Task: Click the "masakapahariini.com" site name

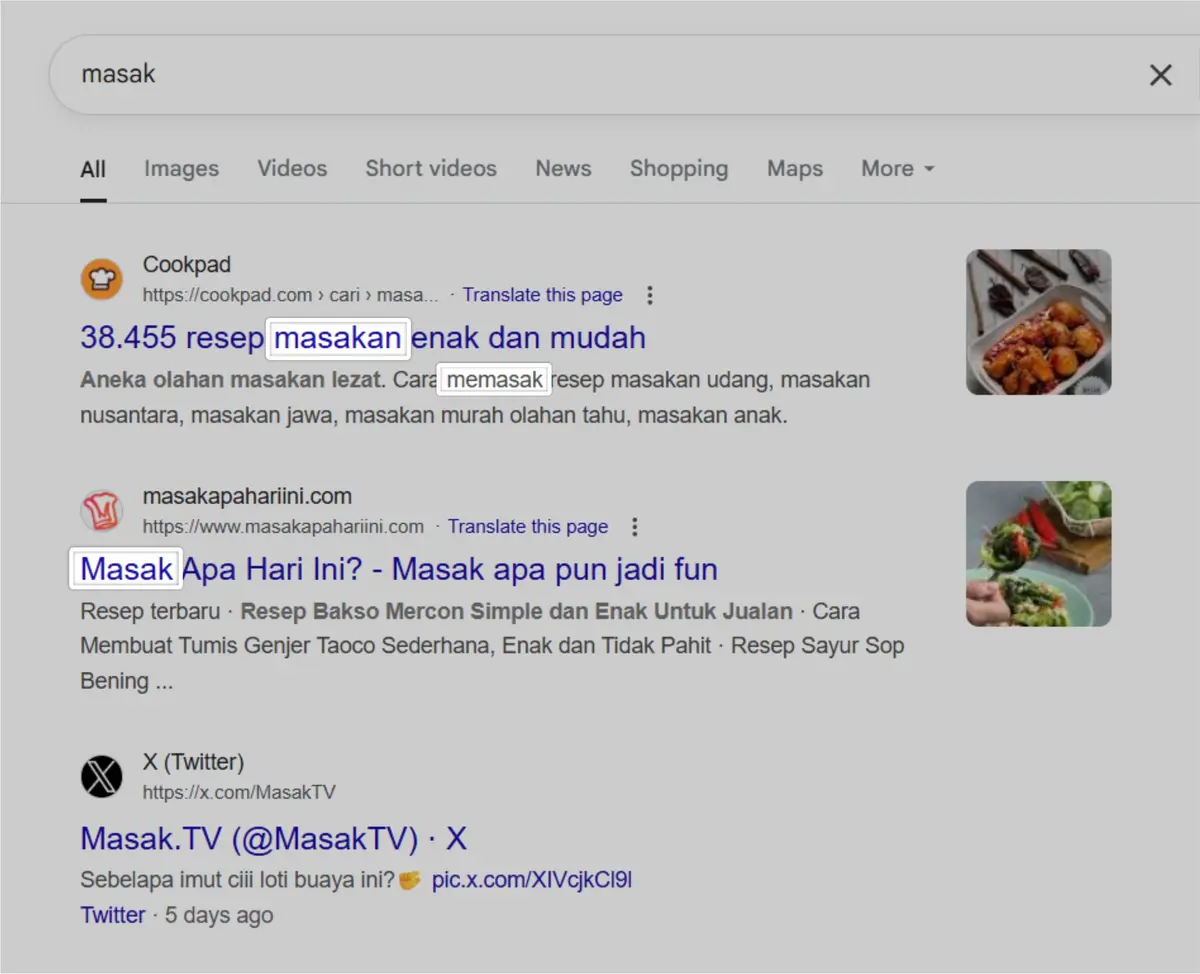Action: tap(247, 496)
